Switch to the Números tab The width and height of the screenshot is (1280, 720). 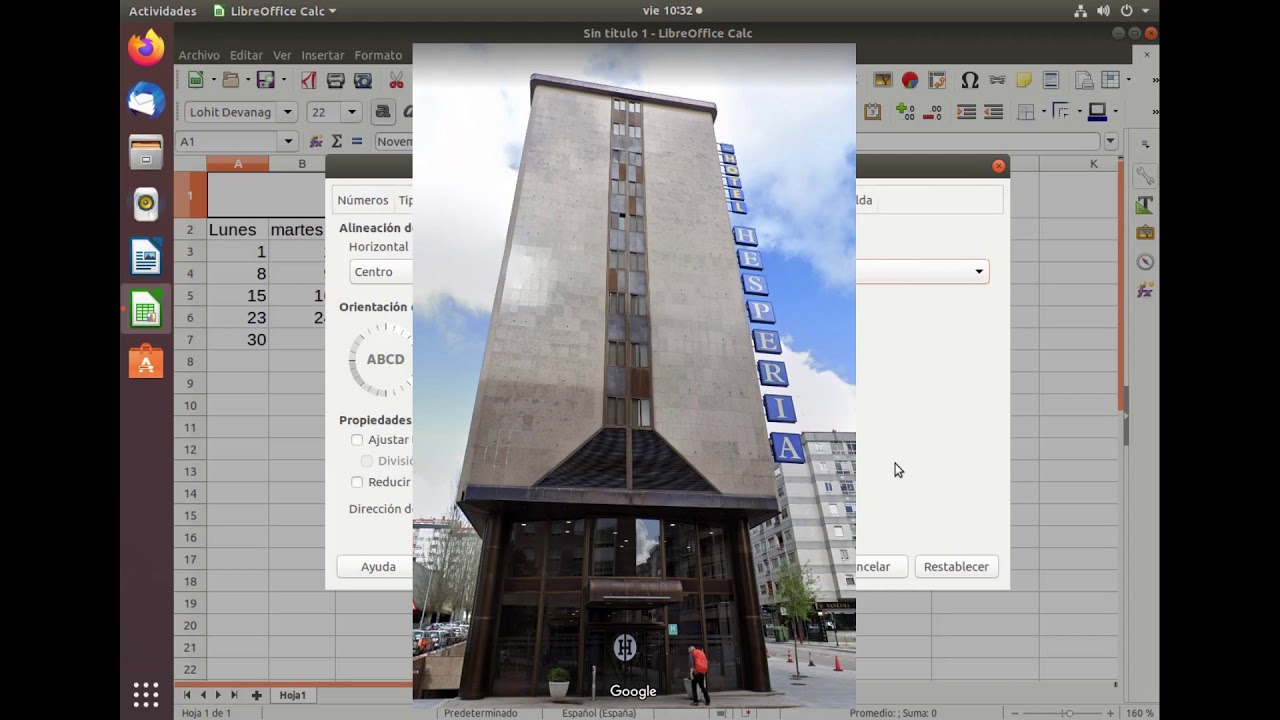362,200
